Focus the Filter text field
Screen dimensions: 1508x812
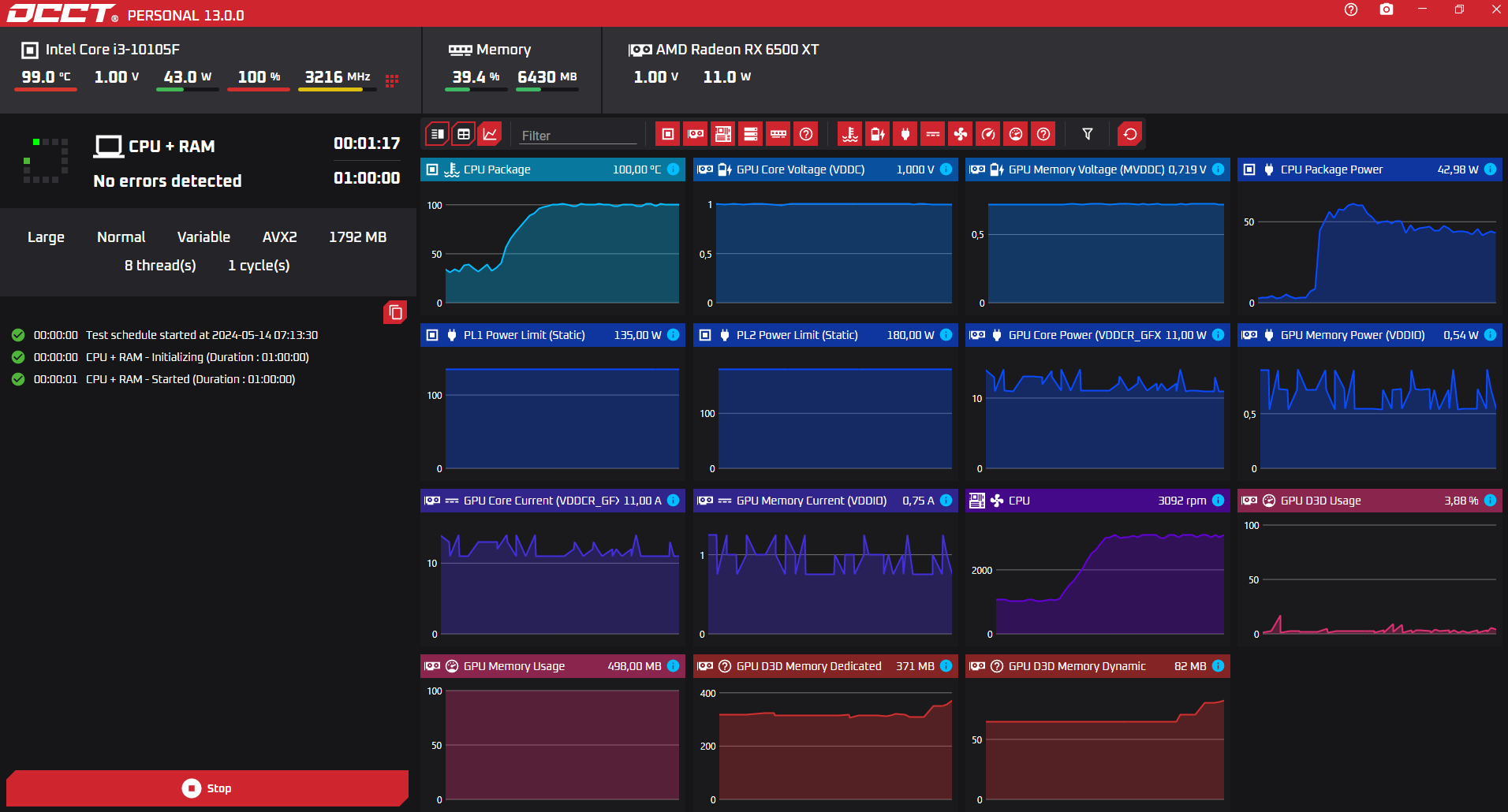tap(578, 136)
